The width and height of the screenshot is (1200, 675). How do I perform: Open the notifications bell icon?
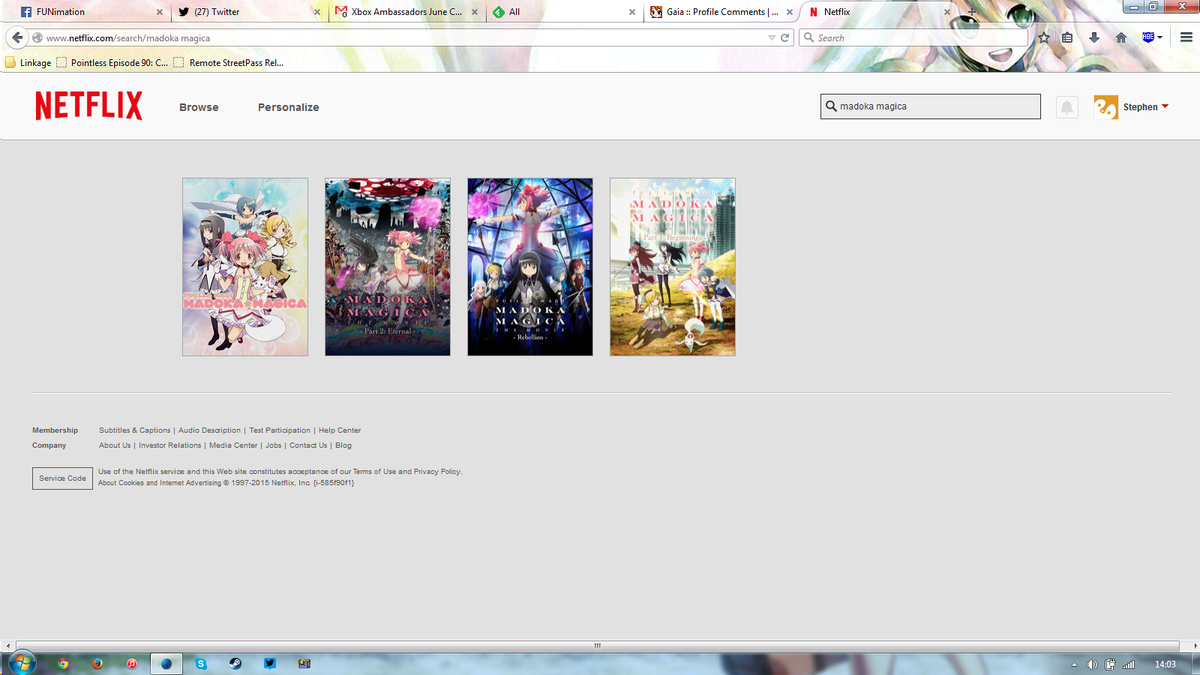pos(1067,107)
